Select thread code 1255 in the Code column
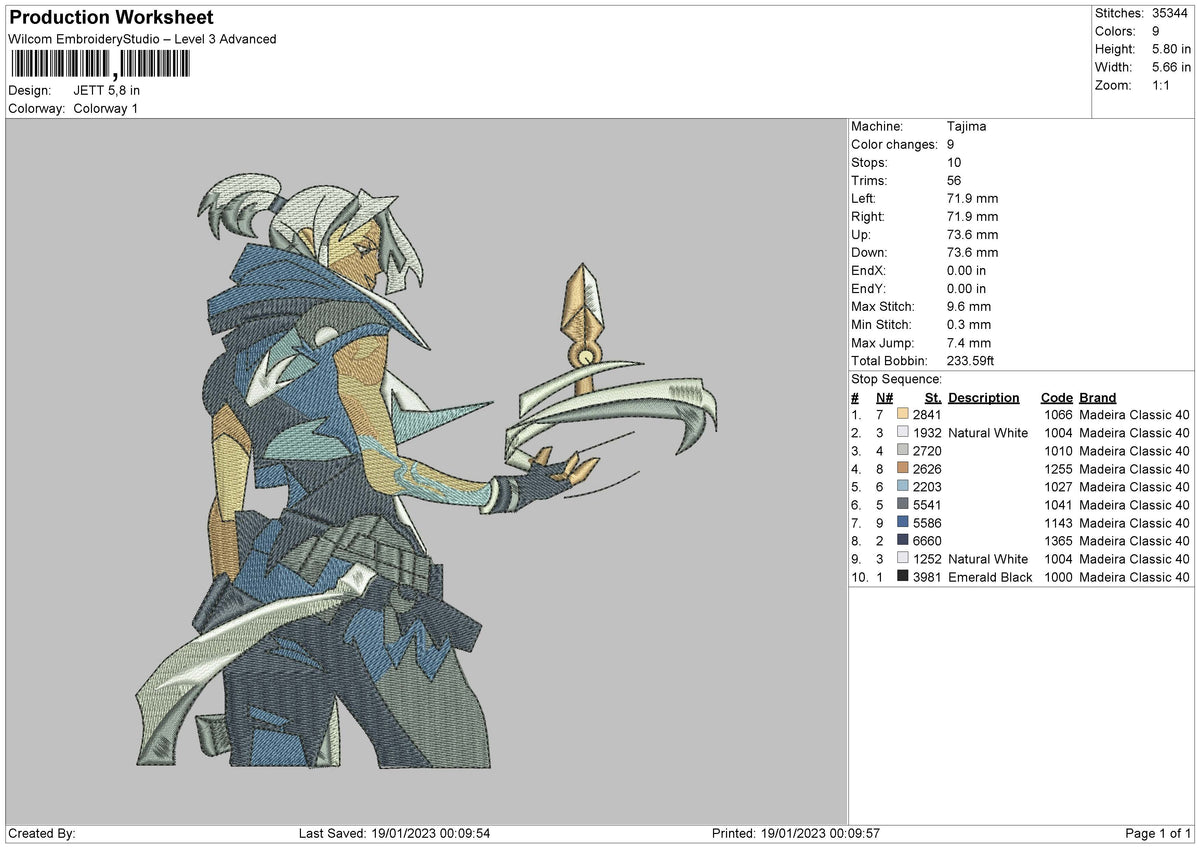 1058,469
